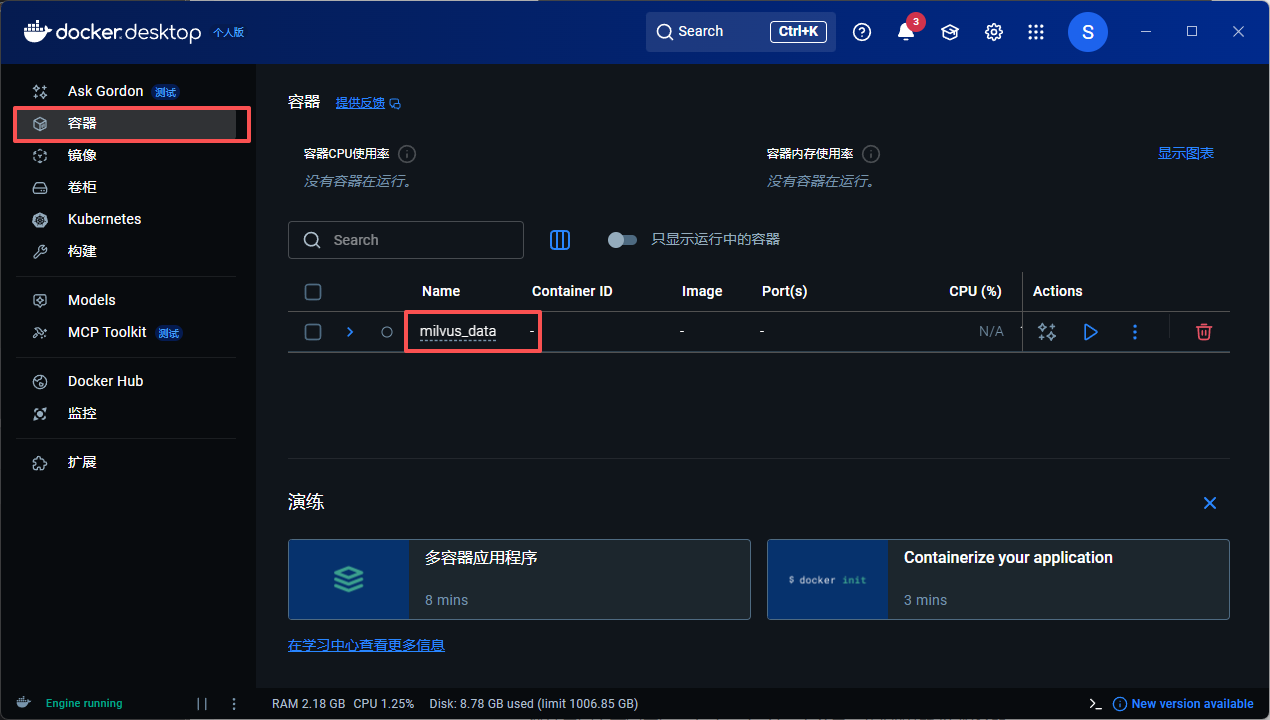Click New version available notice
This screenshot has height=720, width=1270.
coord(1184,704)
